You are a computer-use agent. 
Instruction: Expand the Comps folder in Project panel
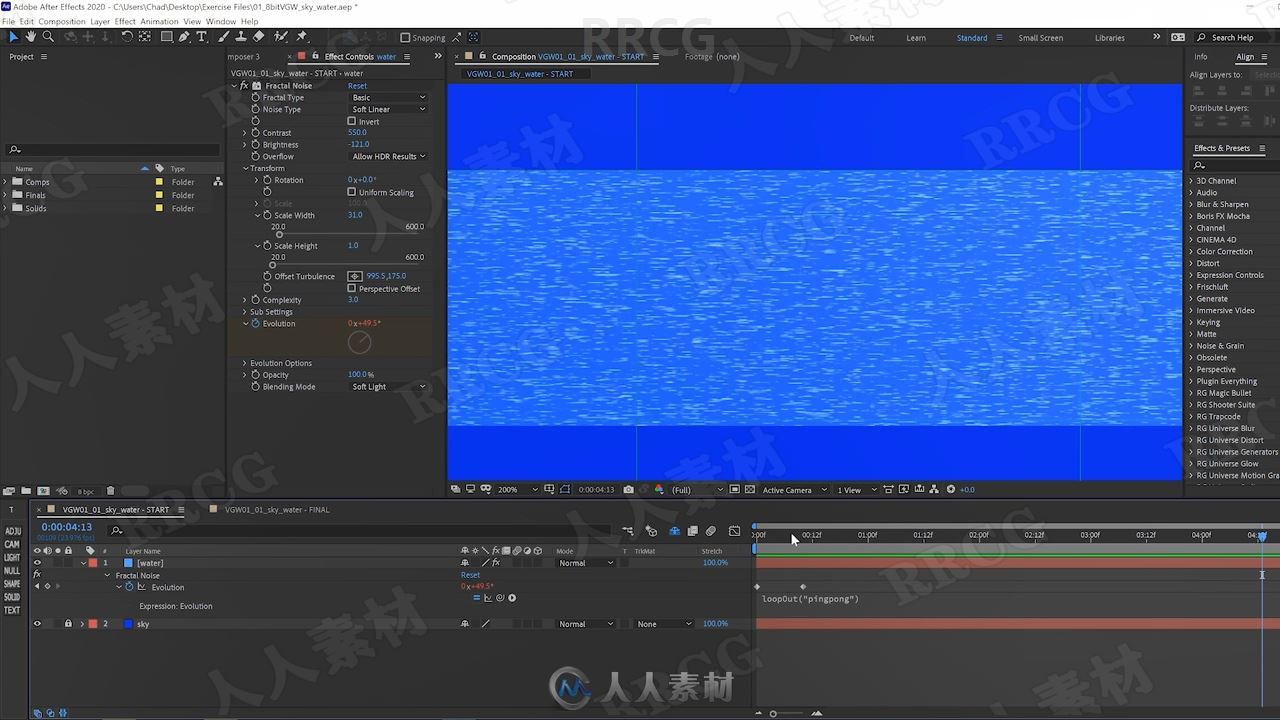tap(6, 182)
